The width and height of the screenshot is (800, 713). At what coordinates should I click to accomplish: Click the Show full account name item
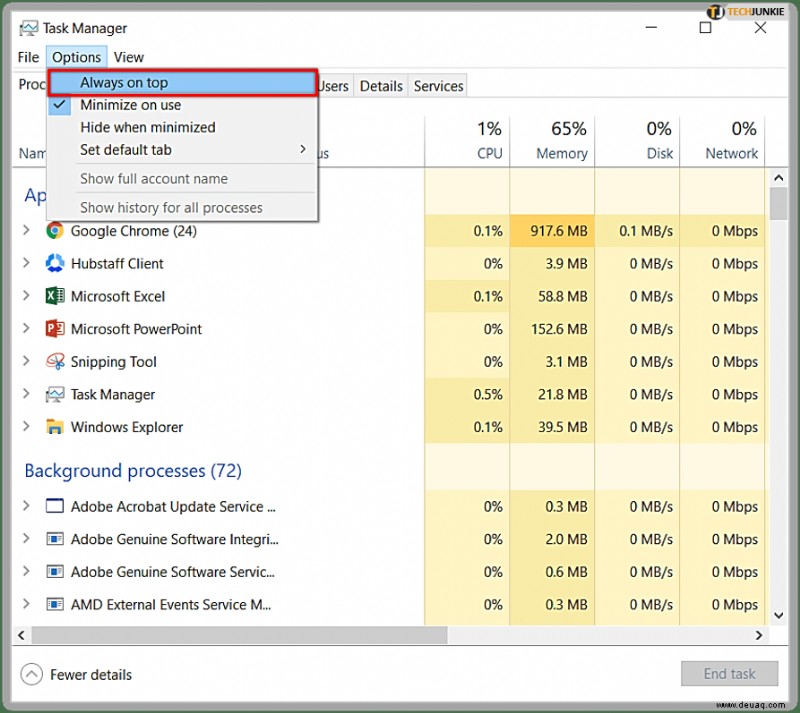pos(183,179)
